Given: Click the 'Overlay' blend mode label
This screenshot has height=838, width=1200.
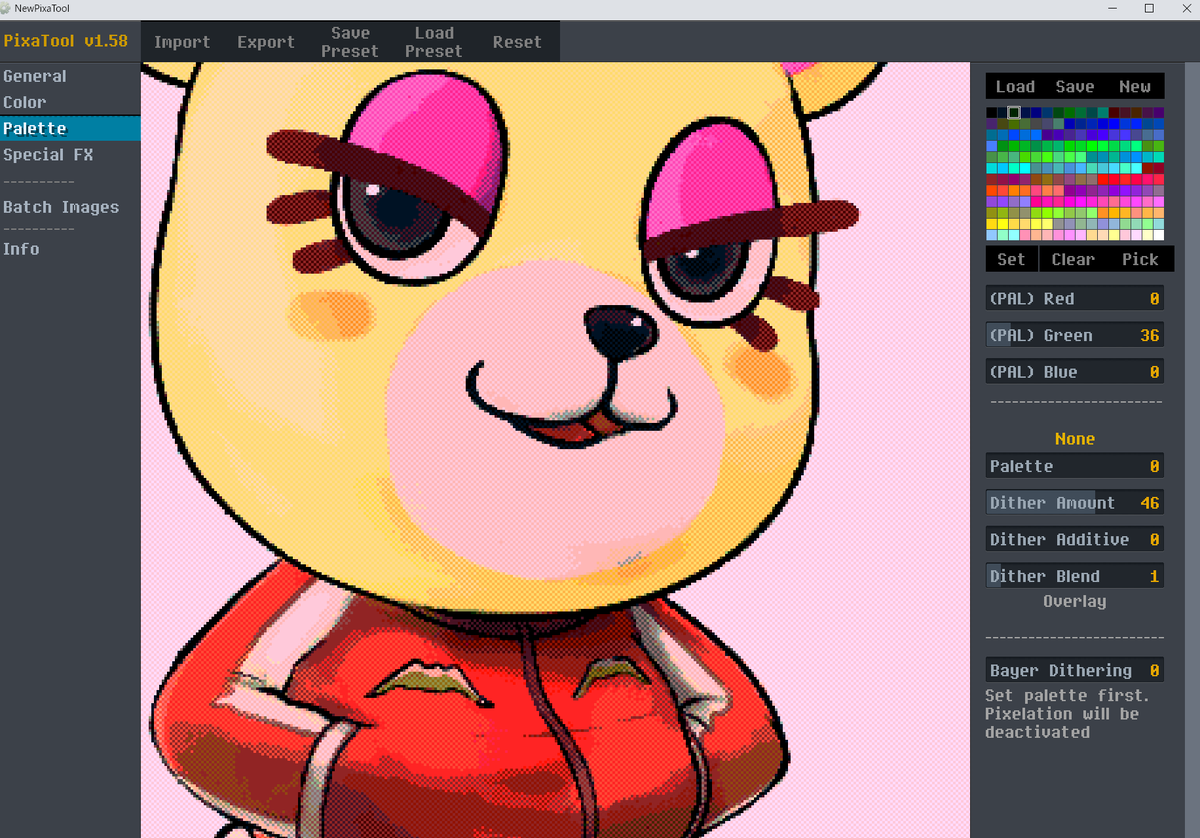Looking at the screenshot, I should pos(1075,601).
